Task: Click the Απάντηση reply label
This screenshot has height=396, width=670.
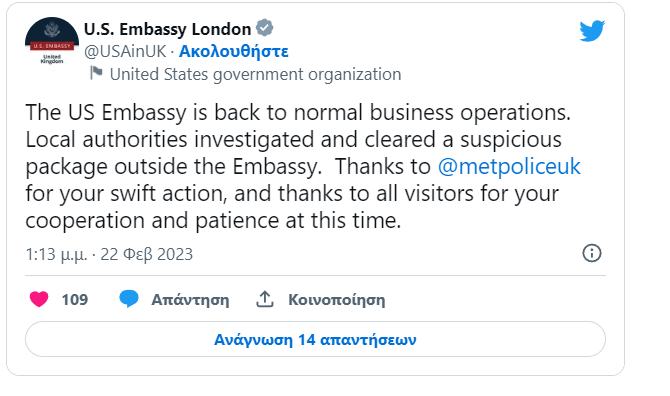Action: [191, 300]
